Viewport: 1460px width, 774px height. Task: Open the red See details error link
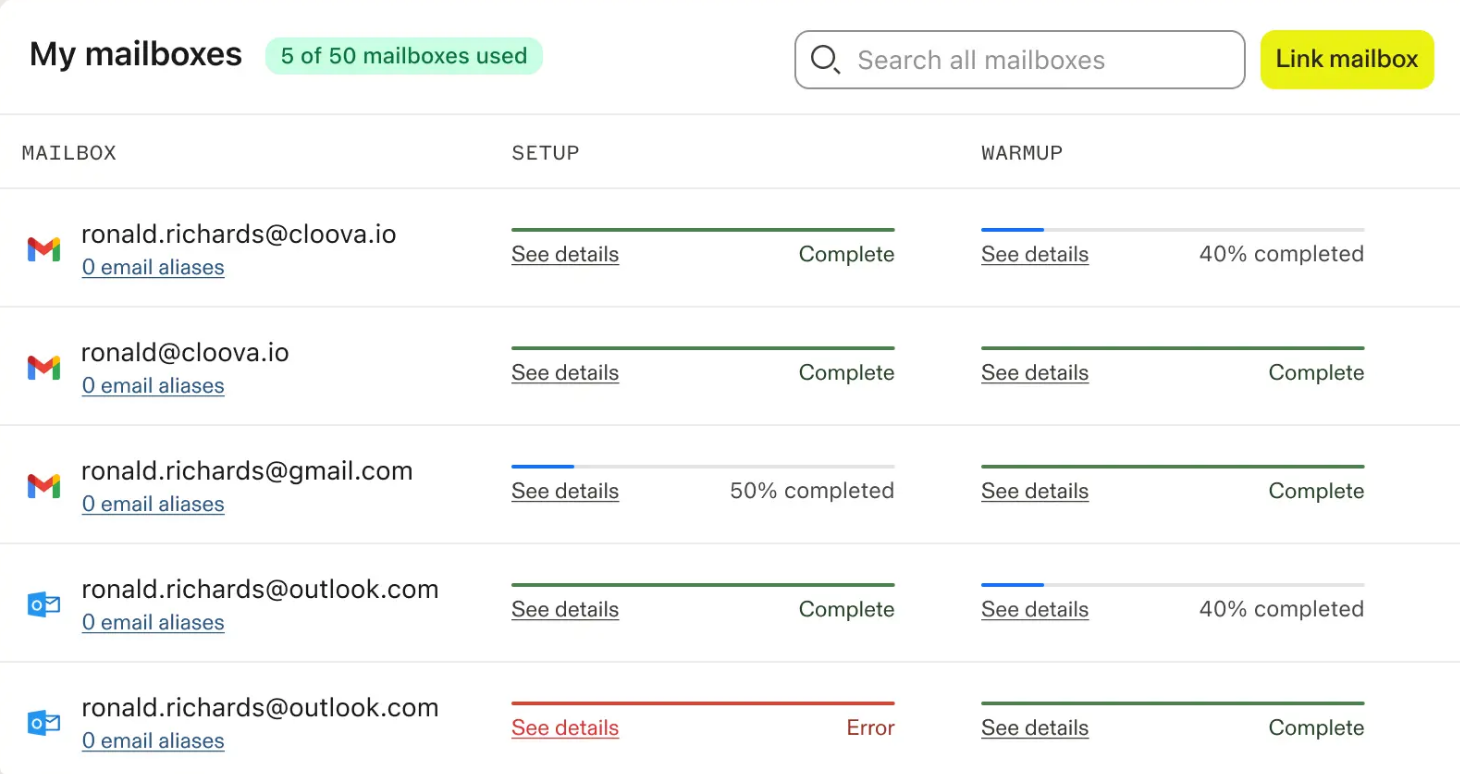click(x=565, y=728)
